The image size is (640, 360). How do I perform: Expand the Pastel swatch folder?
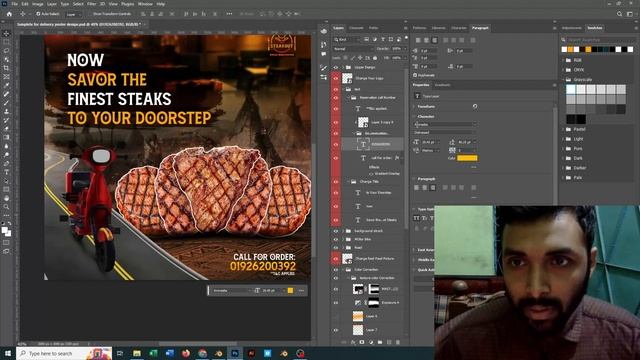point(563,129)
